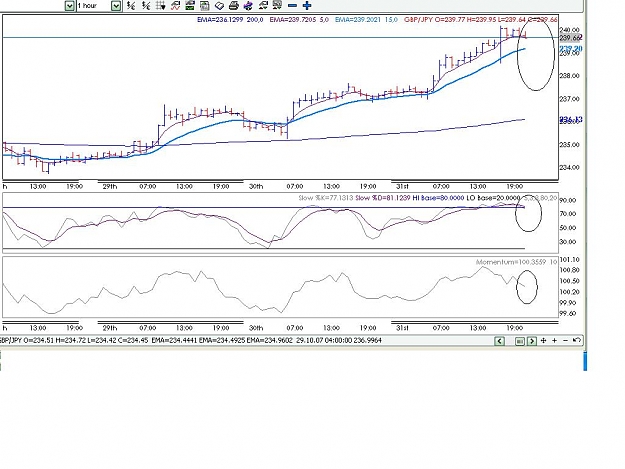The image size is (625, 469).
Task: Click the 30.00 stochastic axis label
Action: [568, 242]
